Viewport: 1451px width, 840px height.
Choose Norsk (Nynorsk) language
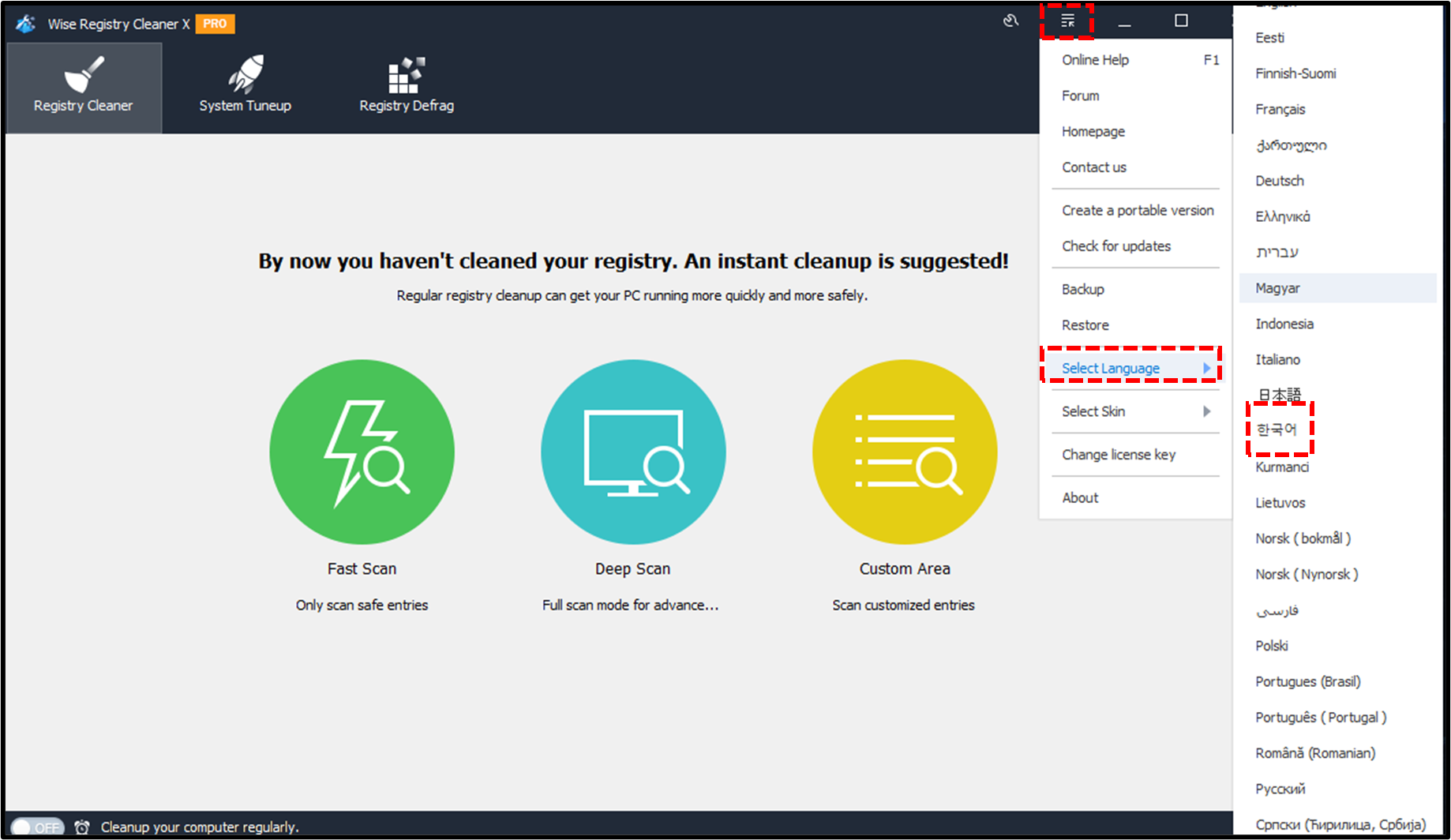(x=1337, y=574)
